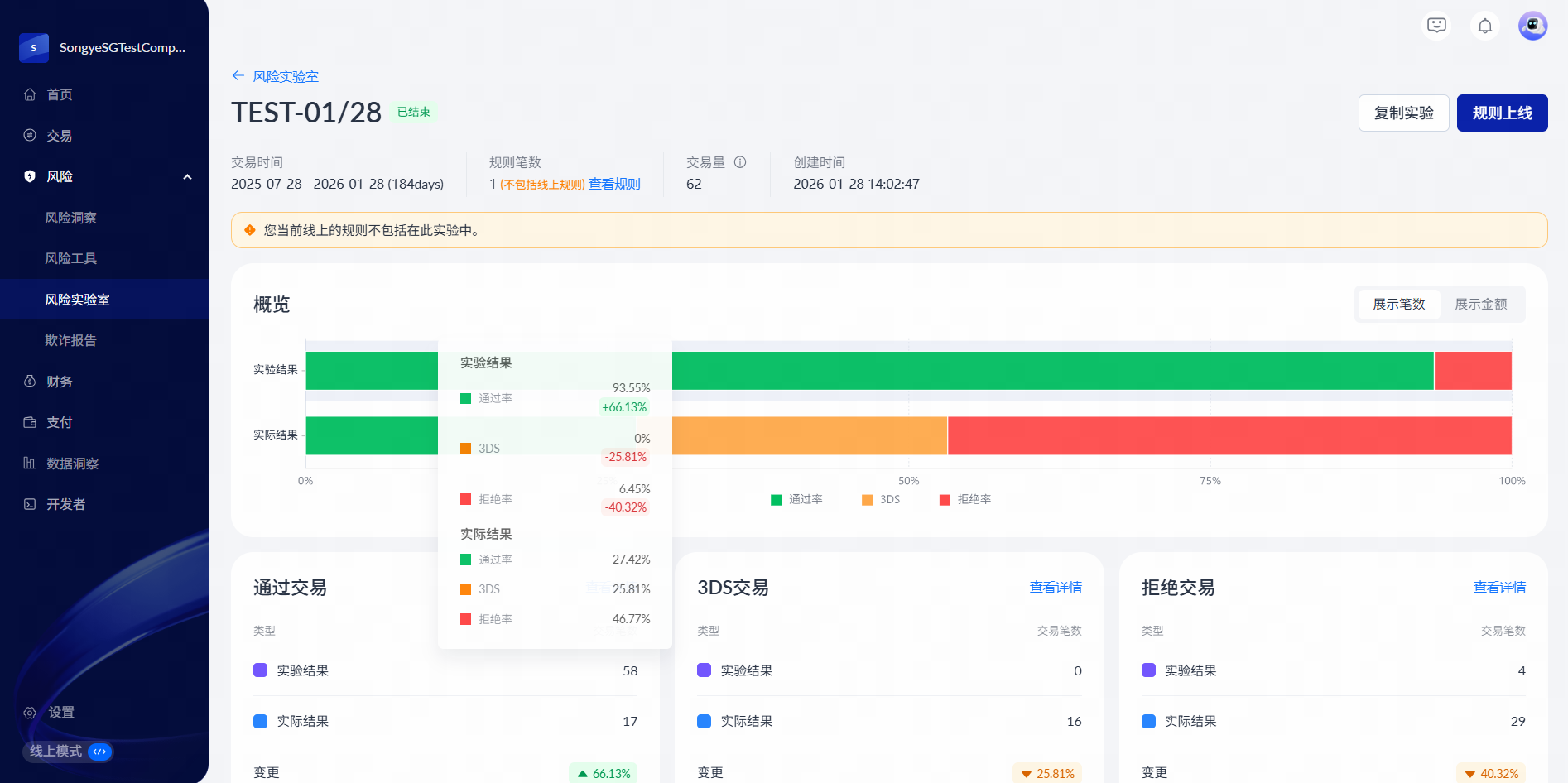Click the gear icon for 设置
This screenshot has width=1568, height=783.
pos(30,713)
